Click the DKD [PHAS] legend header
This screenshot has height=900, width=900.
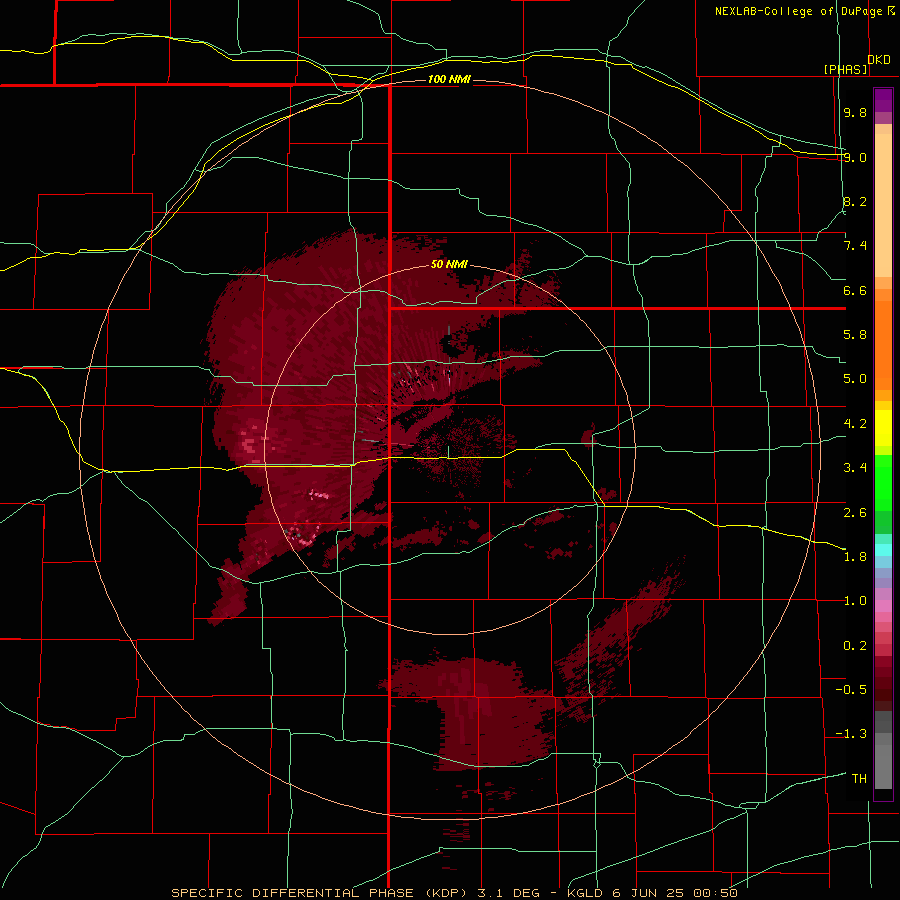[x=857, y=64]
